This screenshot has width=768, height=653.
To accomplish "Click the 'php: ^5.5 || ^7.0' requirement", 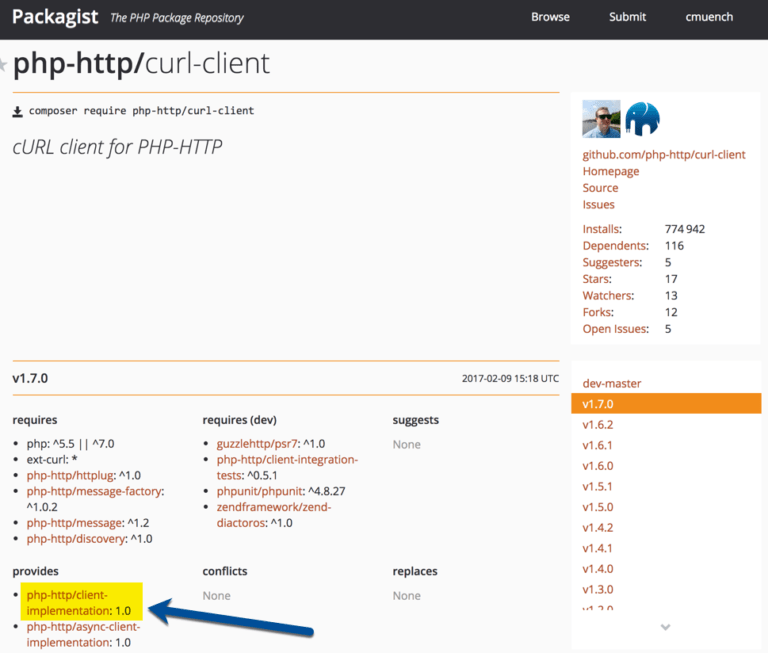I will 70,444.
